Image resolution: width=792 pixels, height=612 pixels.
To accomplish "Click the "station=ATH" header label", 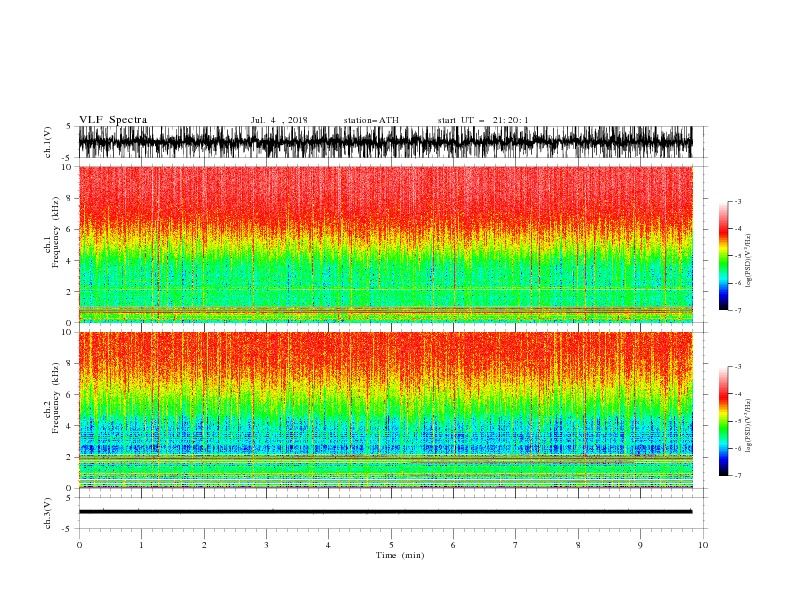I will pyautogui.click(x=371, y=120).
